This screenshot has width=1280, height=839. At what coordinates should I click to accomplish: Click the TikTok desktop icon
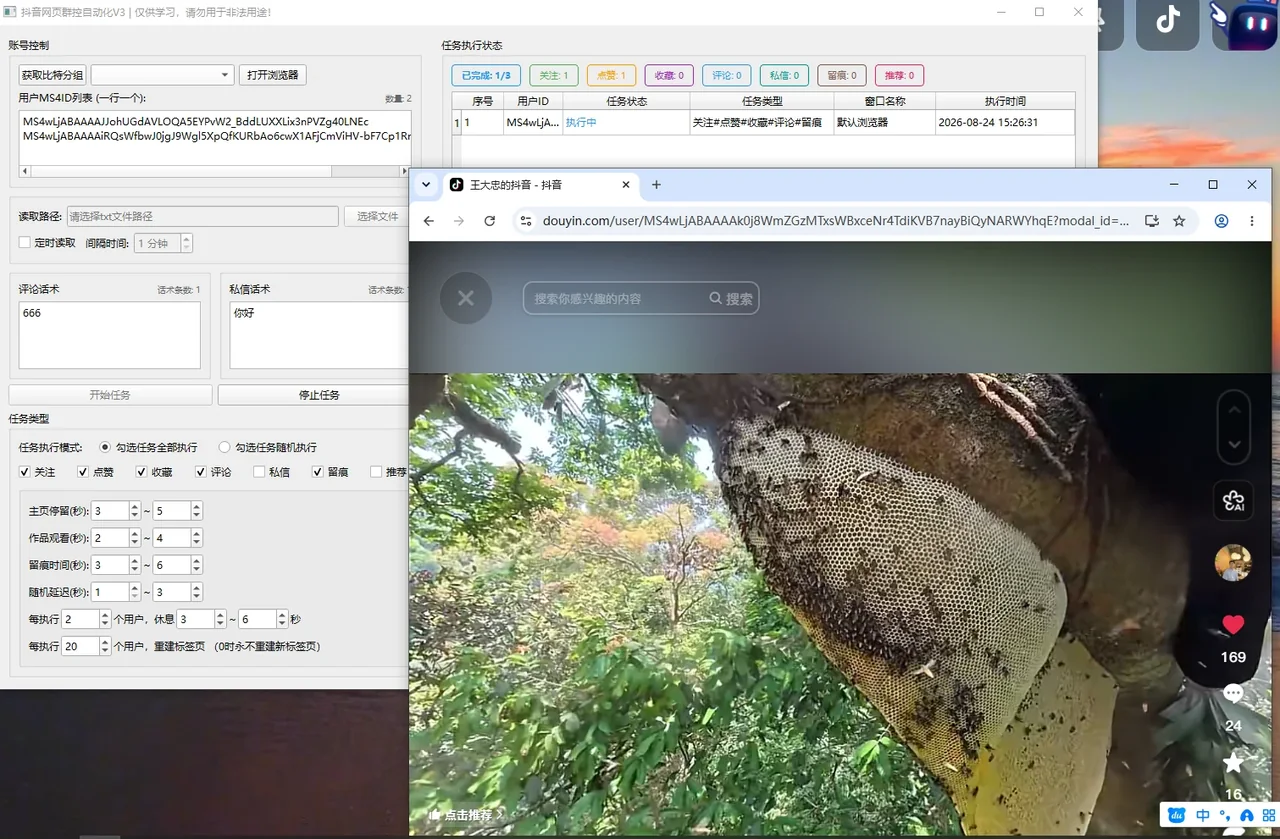coord(1168,21)
